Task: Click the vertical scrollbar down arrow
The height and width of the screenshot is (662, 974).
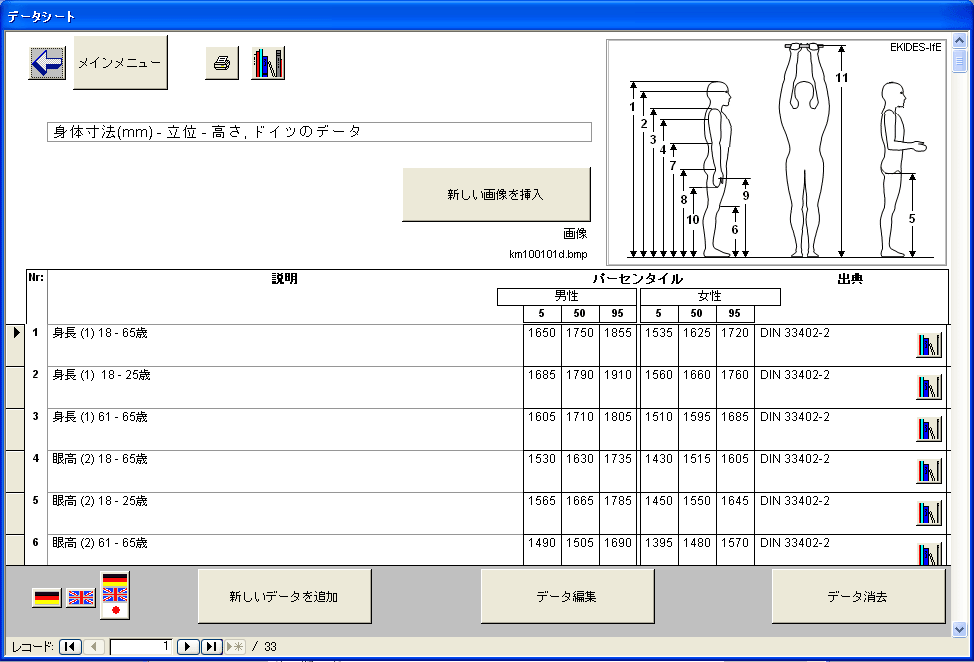Action: tap(960, 629)
